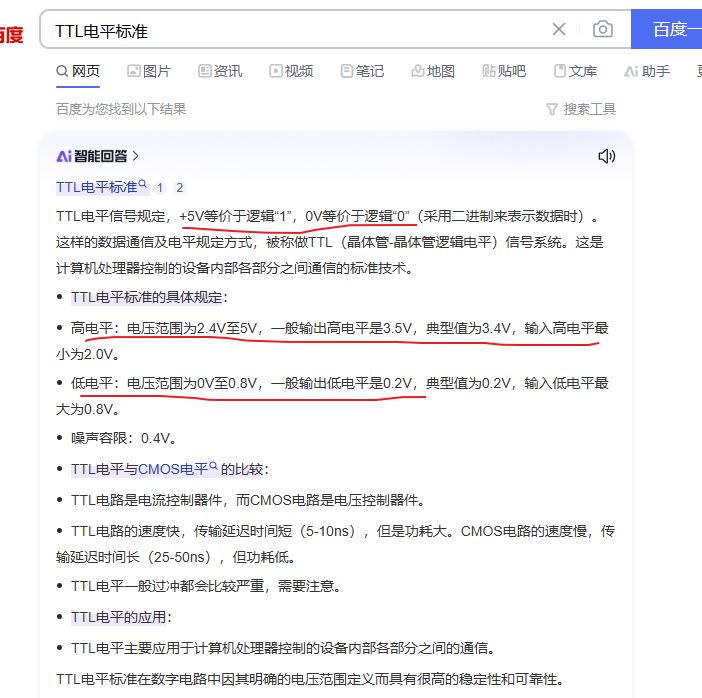Click the heading TTL电平的应用：

click(x=121, y=617)
